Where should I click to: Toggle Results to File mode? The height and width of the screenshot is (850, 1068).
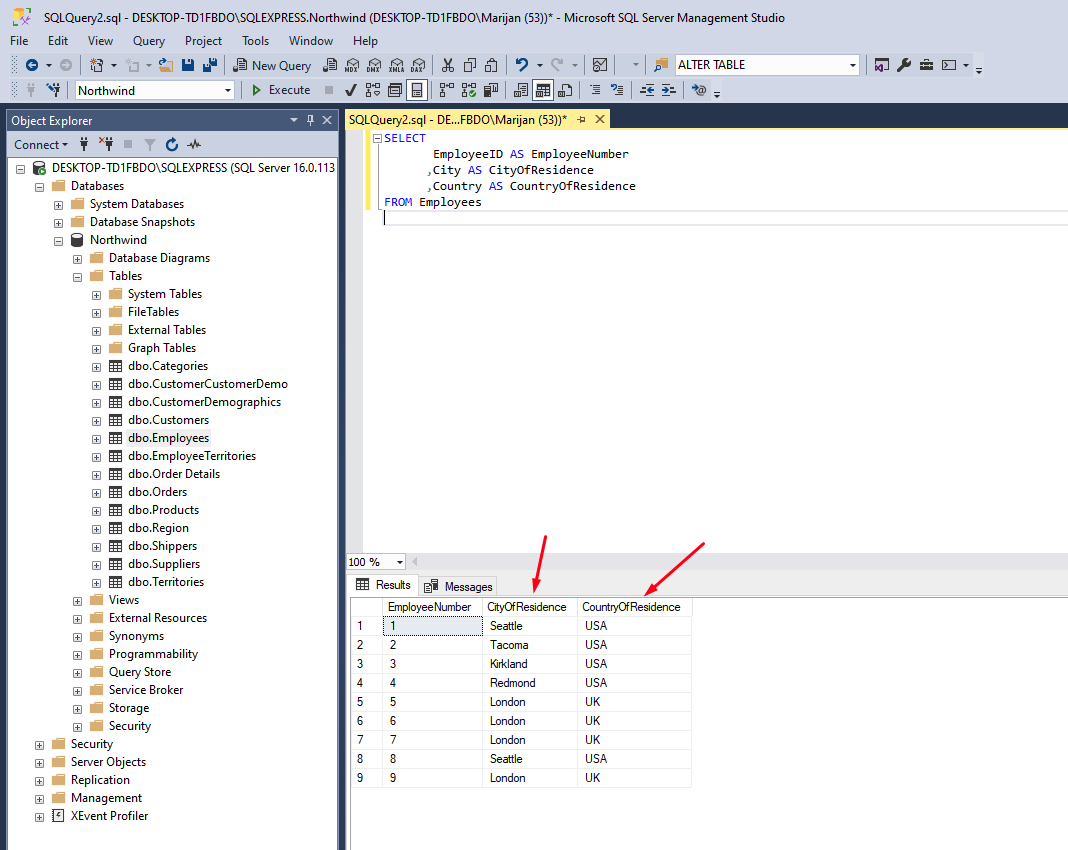(x=565, y=90)
